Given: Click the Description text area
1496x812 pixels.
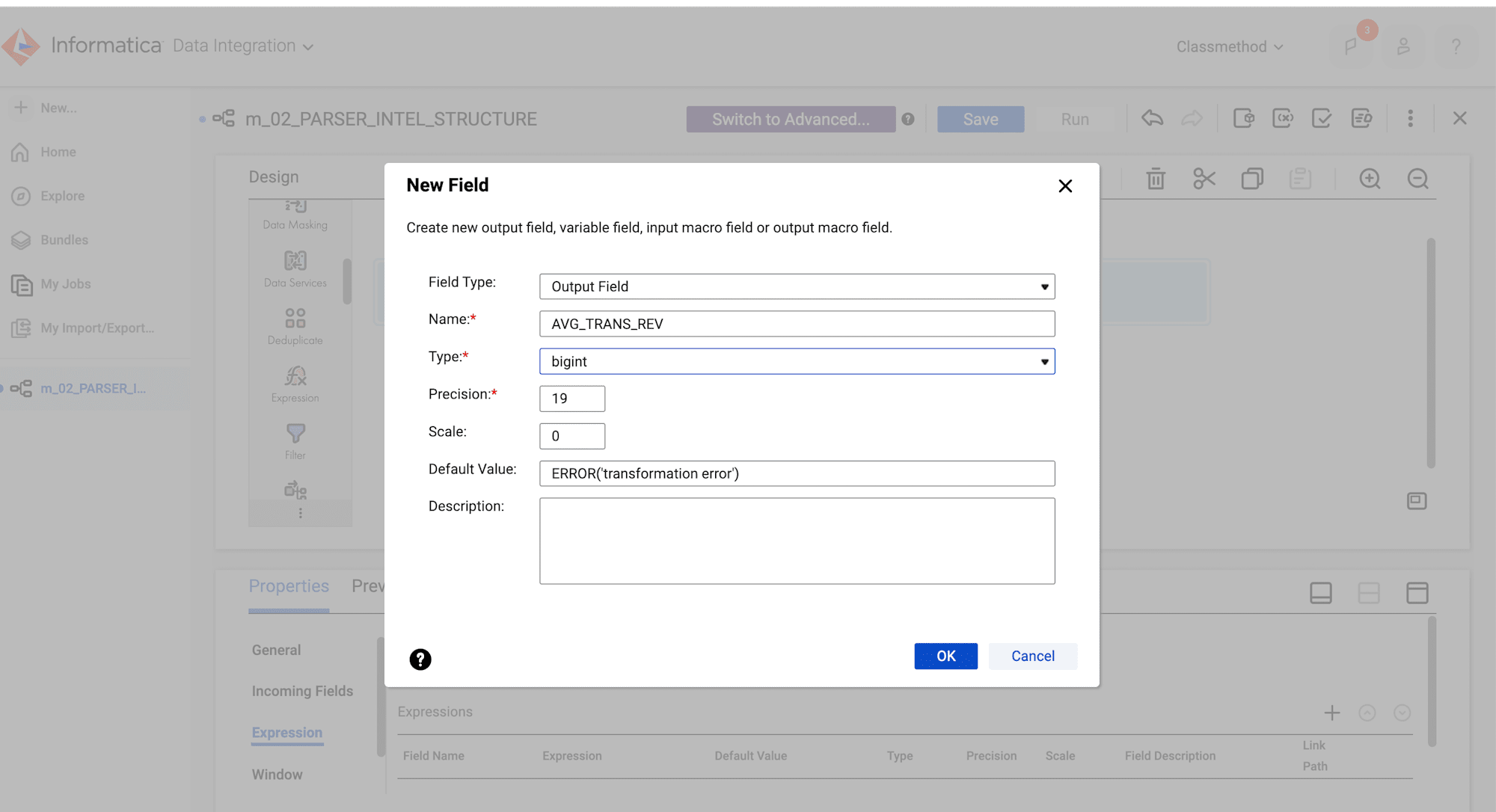Looking at the screenshot, I should click(797, 541).
